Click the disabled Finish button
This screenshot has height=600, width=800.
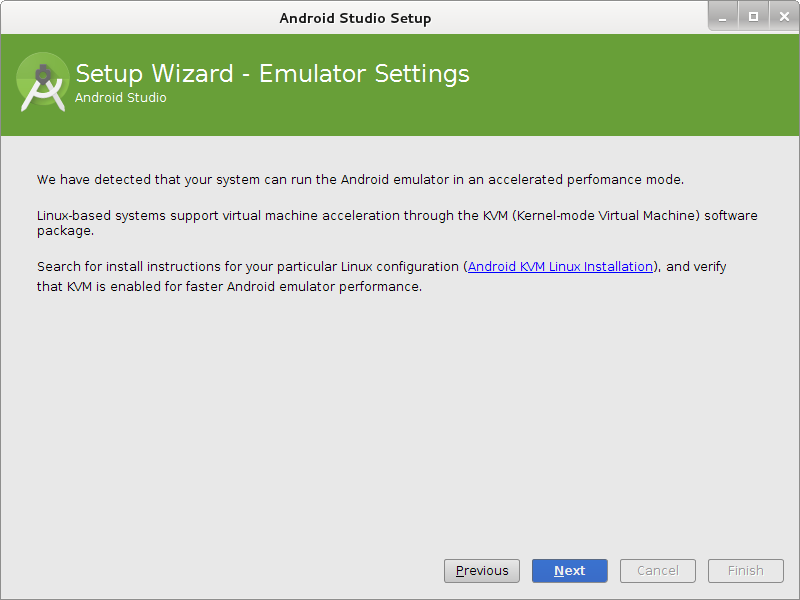pyautogui.click(x=745, y=570)
